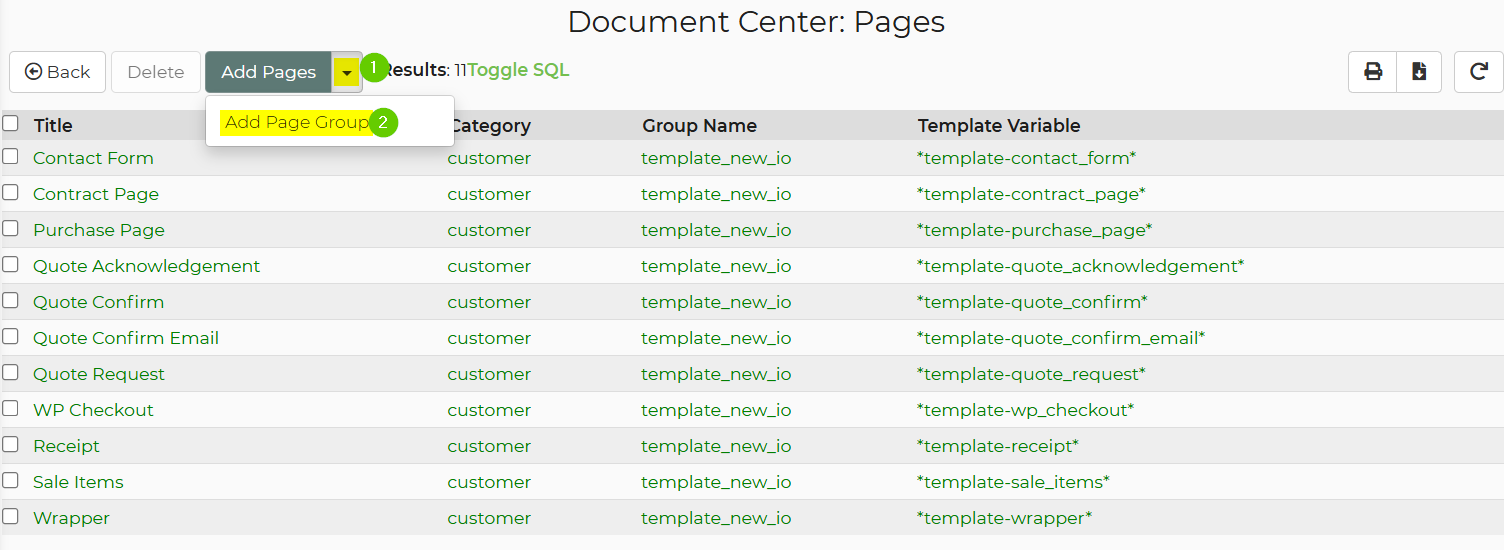Enable the Wrapper row checkbox
Image resolution: width=1504 pixels, height=550 pixels.
10,516
